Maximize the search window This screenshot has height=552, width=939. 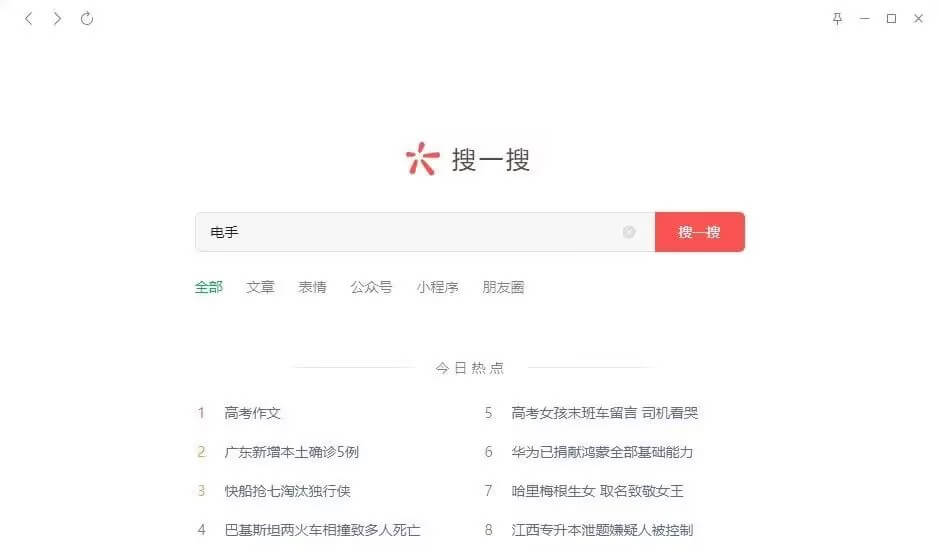pyautogui.click(x=891, y=19)
